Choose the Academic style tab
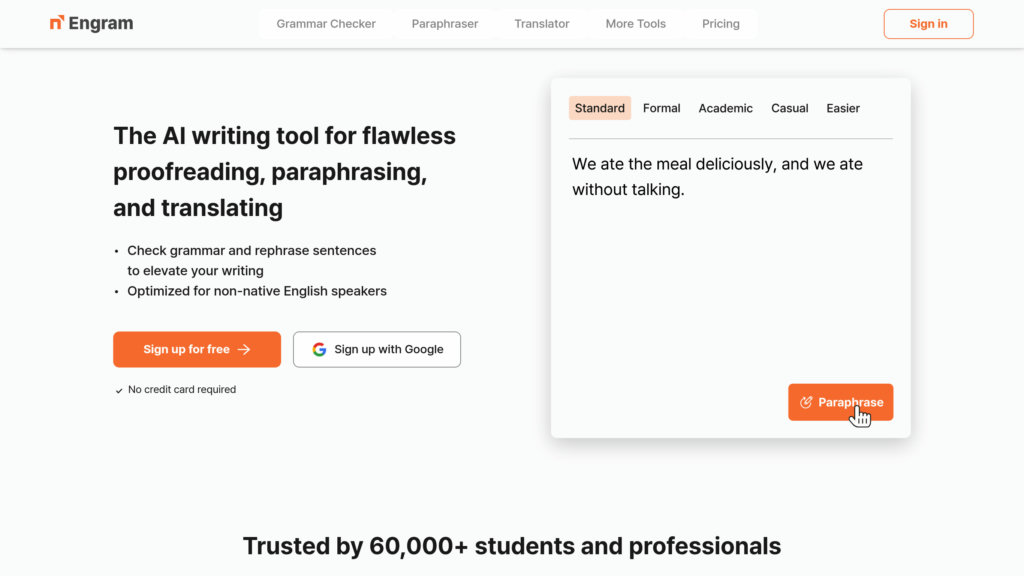The height and width of the screenshot is (576, 1024). click(725, 108)
